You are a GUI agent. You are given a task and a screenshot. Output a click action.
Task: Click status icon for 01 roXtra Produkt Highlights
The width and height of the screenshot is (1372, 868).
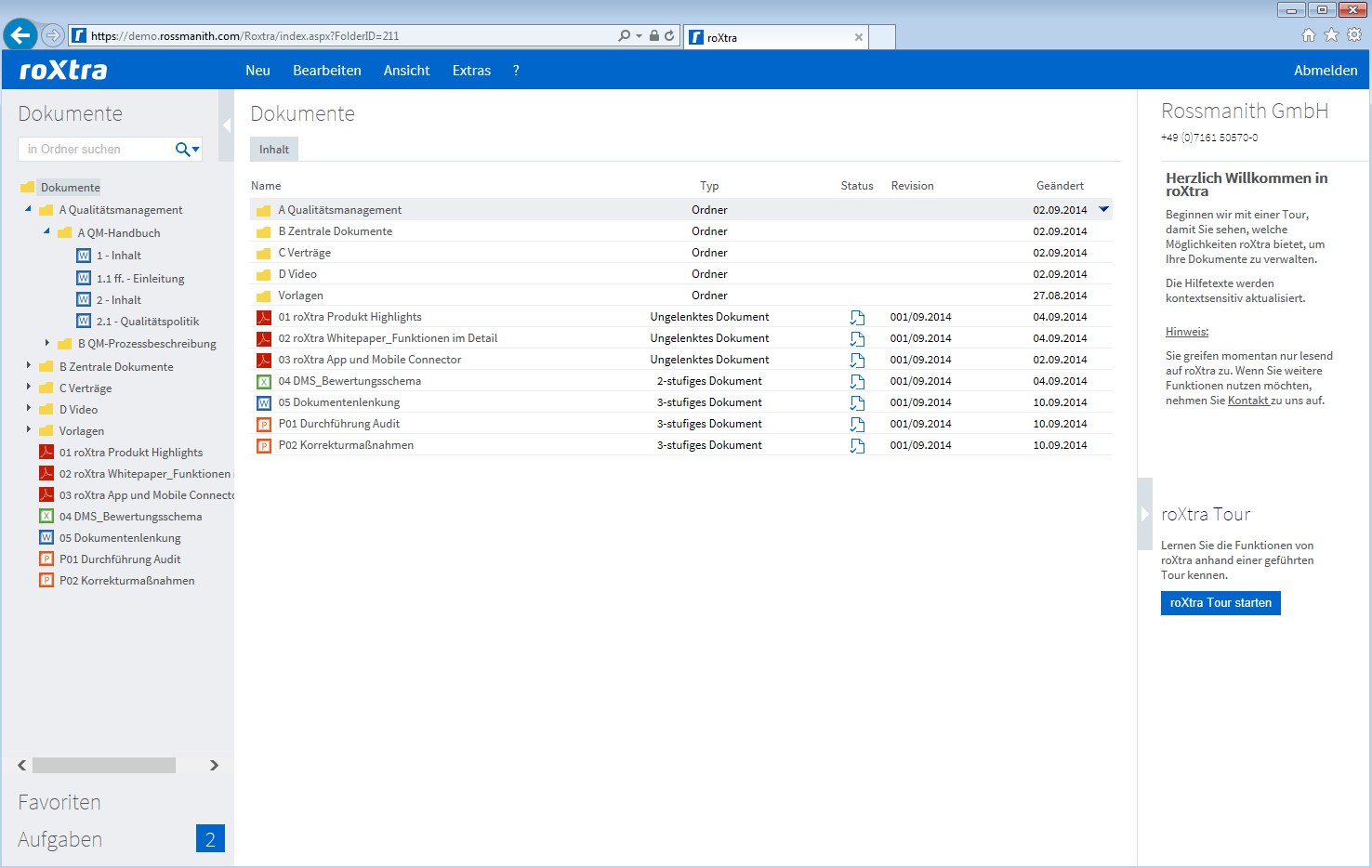pyautogui.click(x=857, y=318)
